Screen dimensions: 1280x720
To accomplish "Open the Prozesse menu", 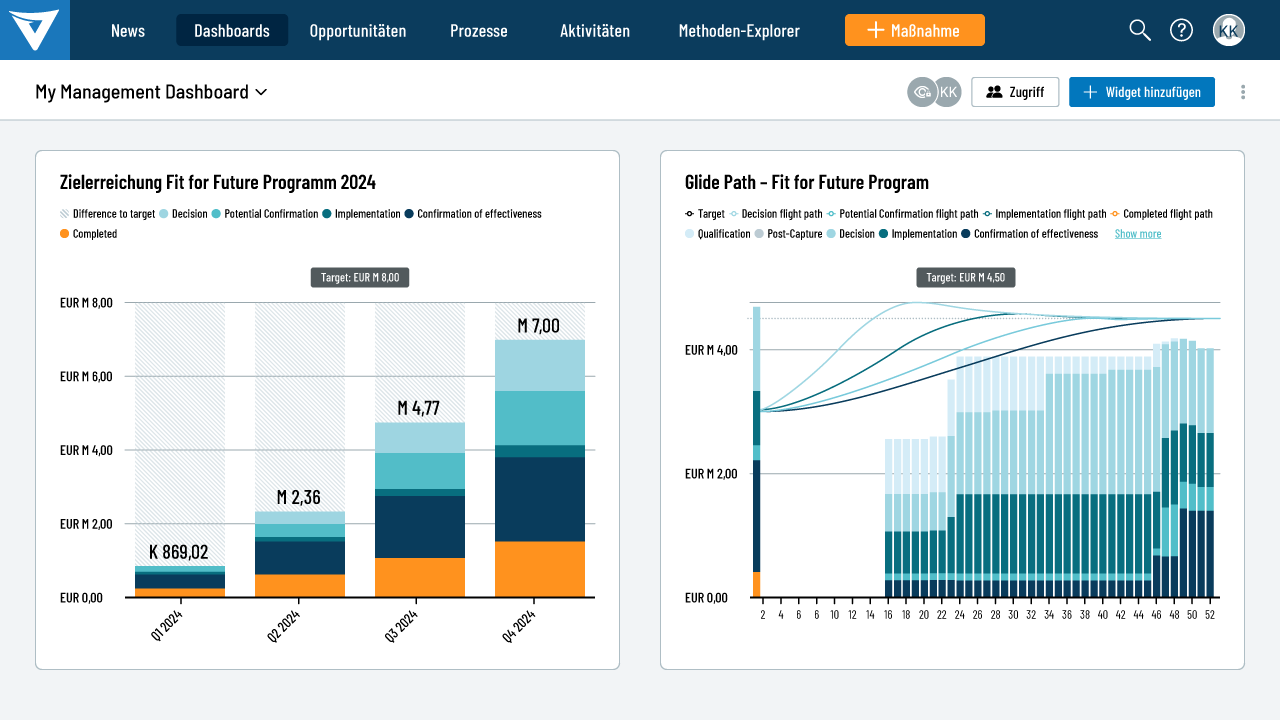I will point(478,30).
